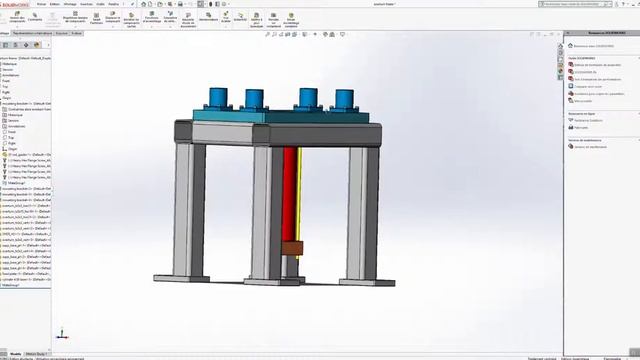
Task: Collapse the Ressources en ligne section
Action: (638, 113)
